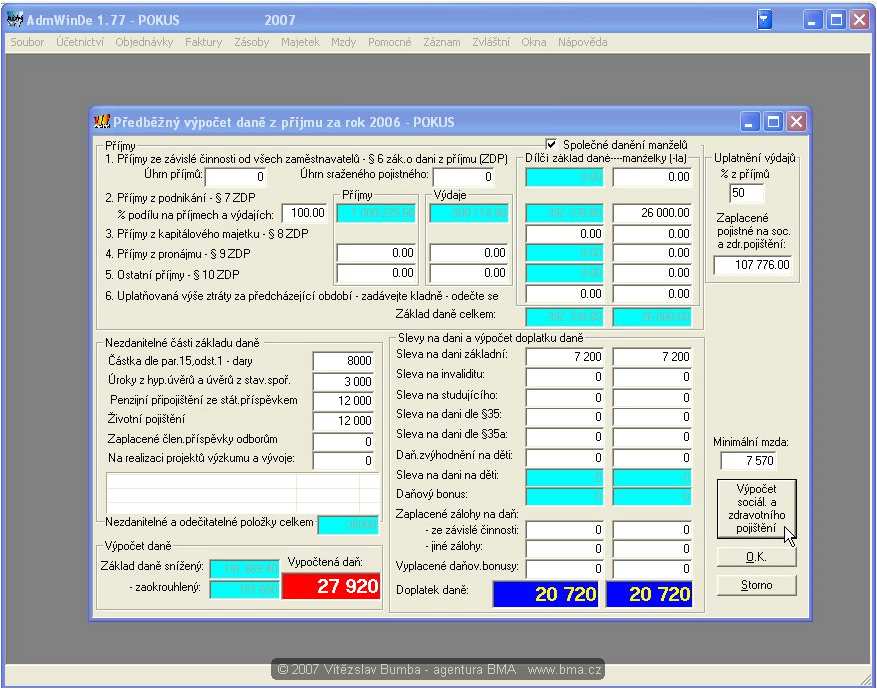Open the Objednávky menu

point(144,42)
